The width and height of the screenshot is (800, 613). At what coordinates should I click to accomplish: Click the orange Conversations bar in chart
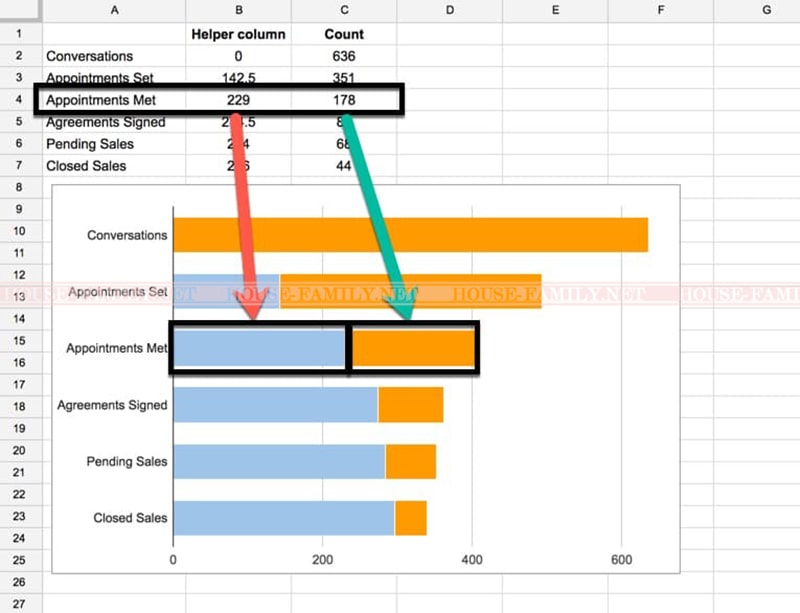[x=411, y=235]
